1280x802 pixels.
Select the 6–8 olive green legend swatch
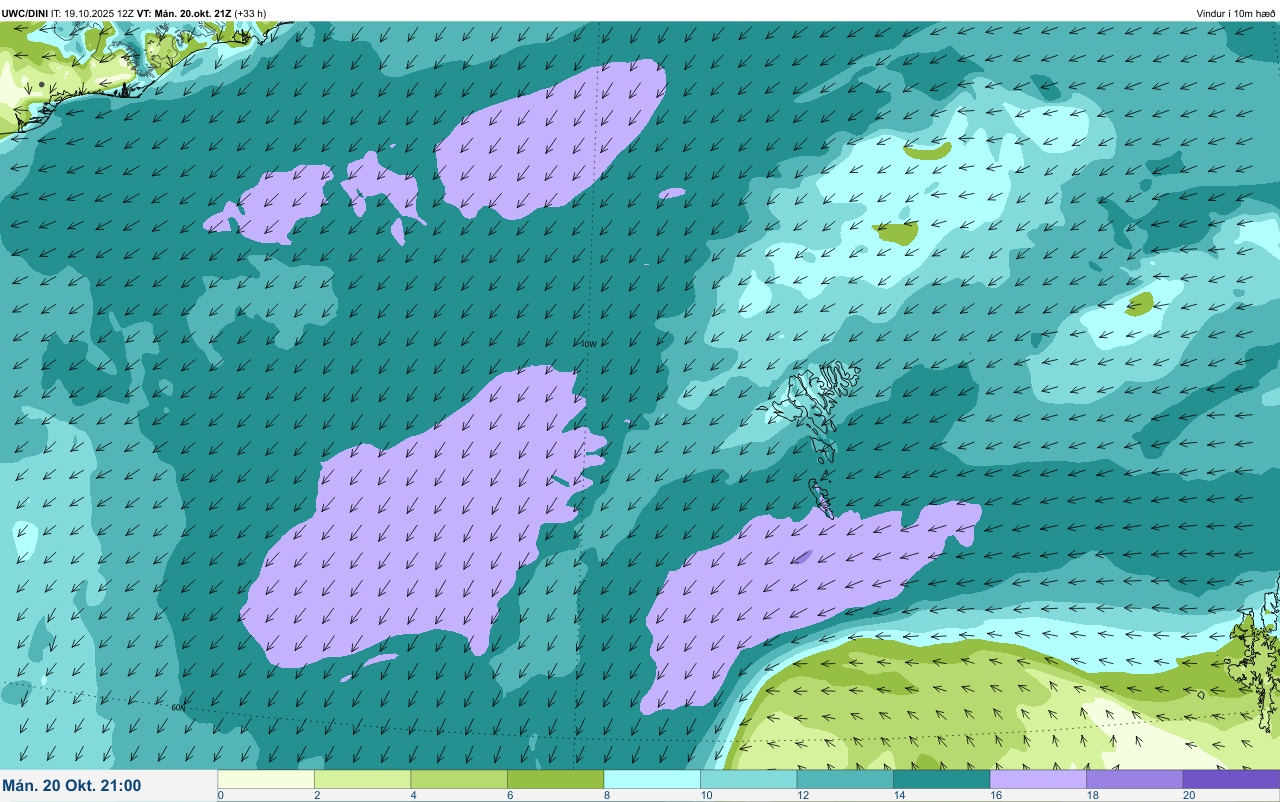pos(555,779)
